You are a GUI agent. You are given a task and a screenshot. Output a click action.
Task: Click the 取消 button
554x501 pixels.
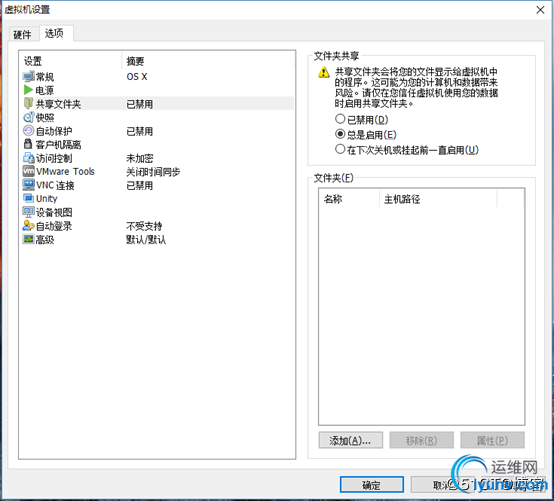click(442, 485)
